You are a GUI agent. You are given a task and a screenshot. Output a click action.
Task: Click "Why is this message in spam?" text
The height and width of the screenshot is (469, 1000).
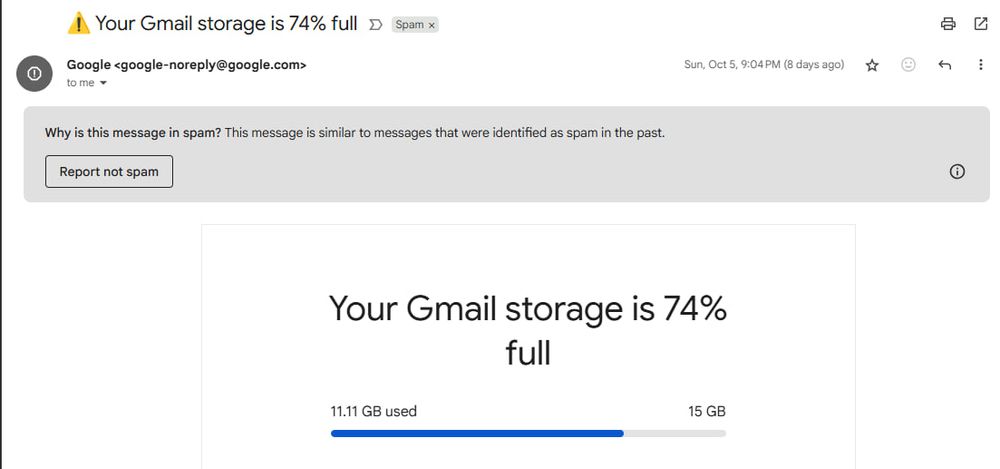(133, 133)
